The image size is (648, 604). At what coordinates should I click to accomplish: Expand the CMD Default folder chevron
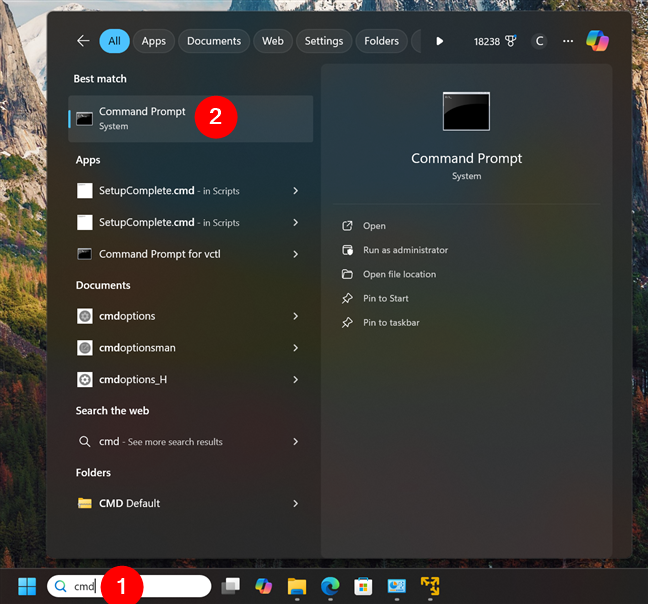click(x=295, y=503)
